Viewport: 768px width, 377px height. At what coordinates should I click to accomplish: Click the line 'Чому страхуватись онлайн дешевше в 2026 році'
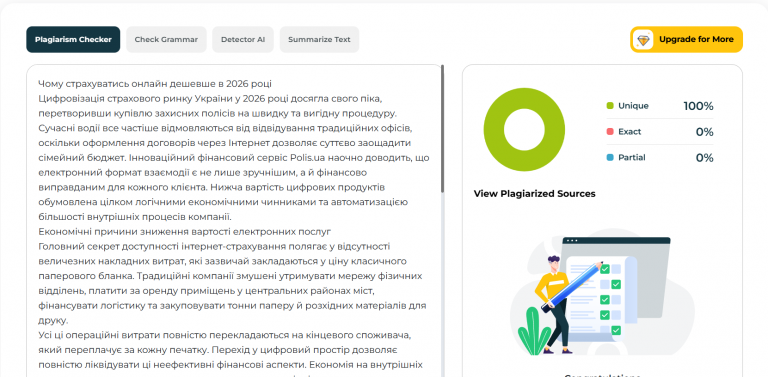[154, 84]
